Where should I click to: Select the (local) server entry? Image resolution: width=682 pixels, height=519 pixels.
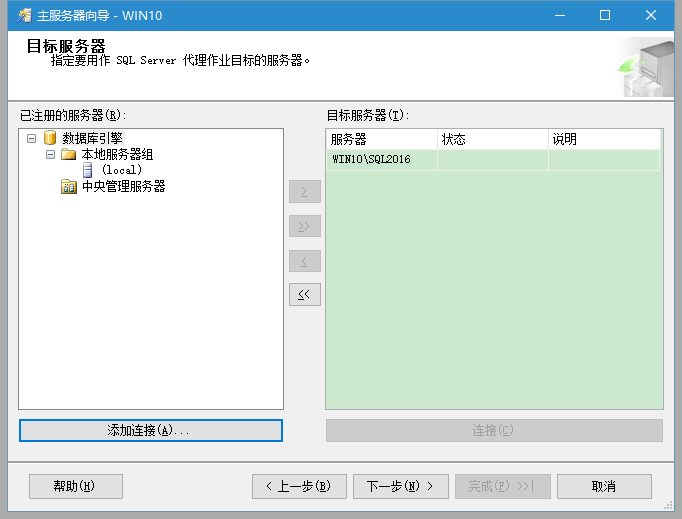coord(122,170)
